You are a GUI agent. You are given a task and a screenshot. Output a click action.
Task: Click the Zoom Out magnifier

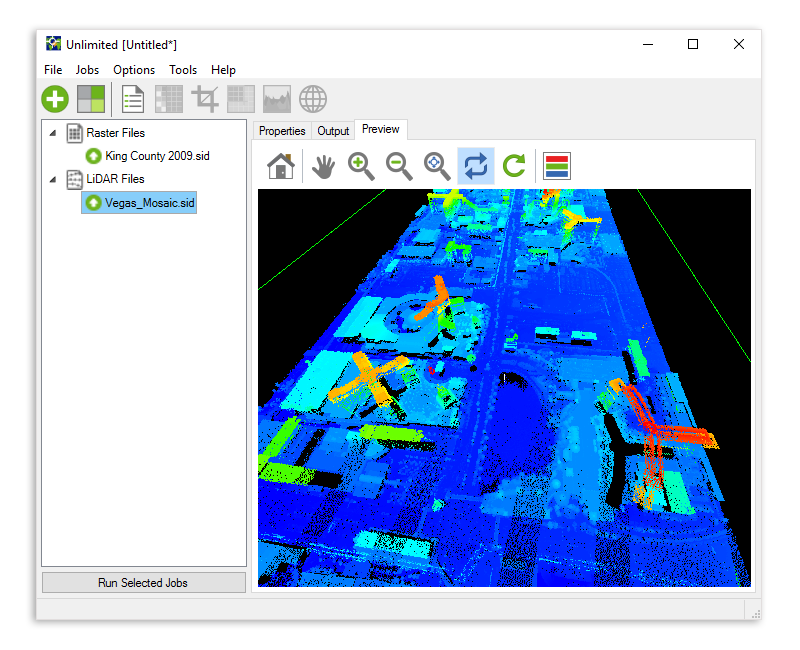click(399, 166)
